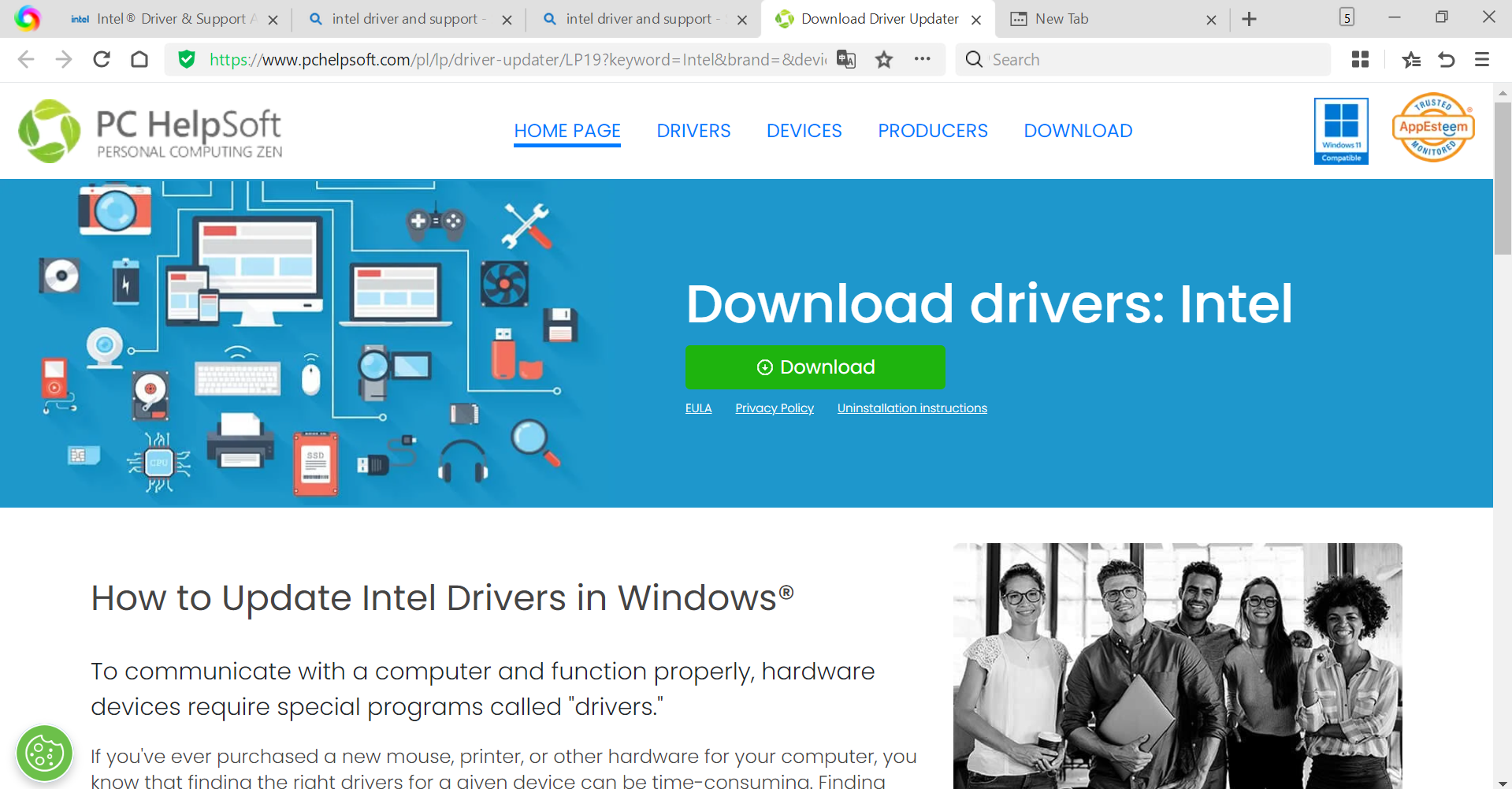Open the browser main menu
This screenshot has height=789, width=1512.
coord(1482,59)
